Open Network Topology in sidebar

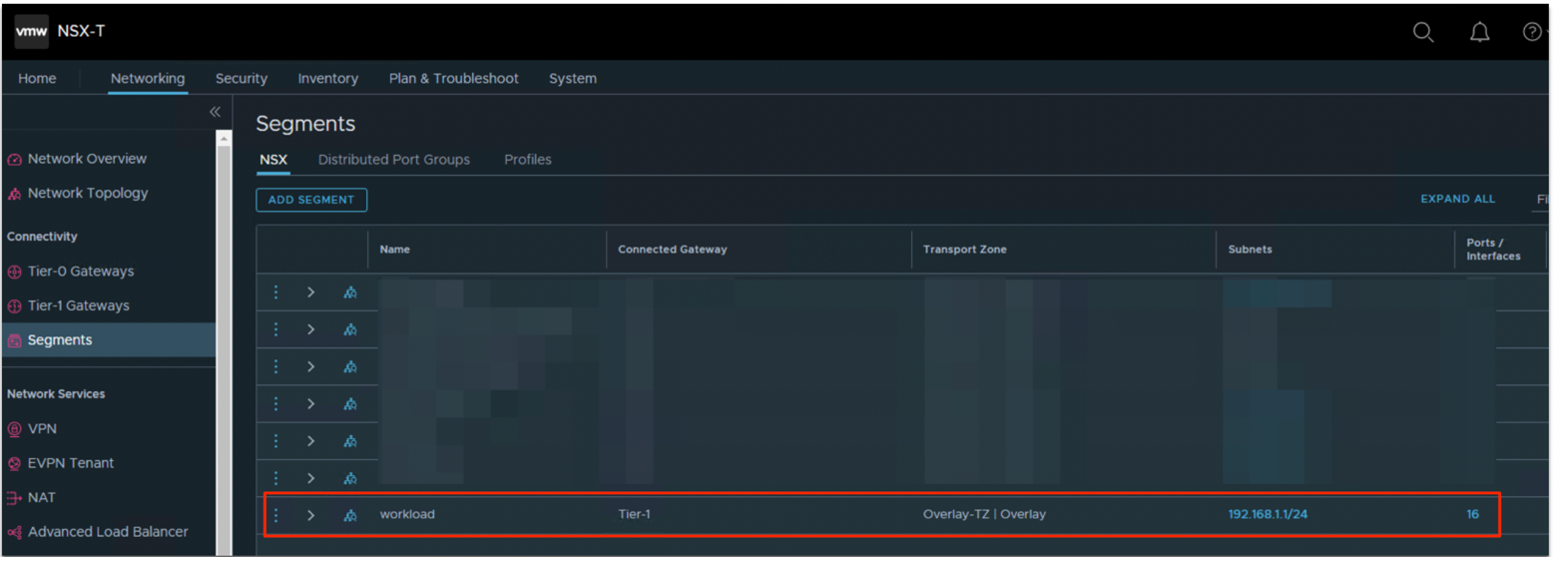pyautogui.click(x=87, y=193)
